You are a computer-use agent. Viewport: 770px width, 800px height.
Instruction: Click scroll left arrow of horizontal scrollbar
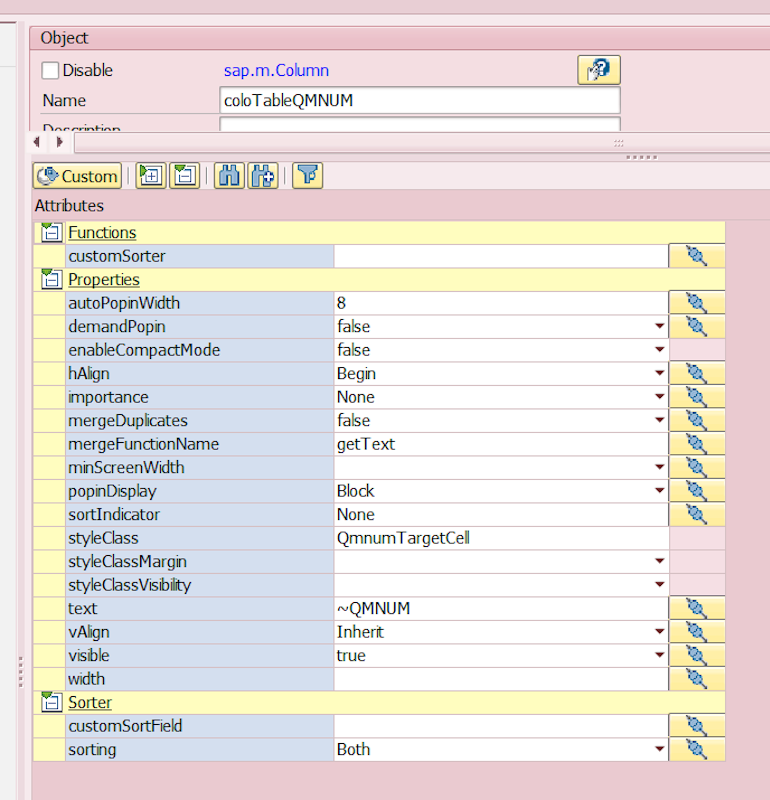(x=37, y=142)
